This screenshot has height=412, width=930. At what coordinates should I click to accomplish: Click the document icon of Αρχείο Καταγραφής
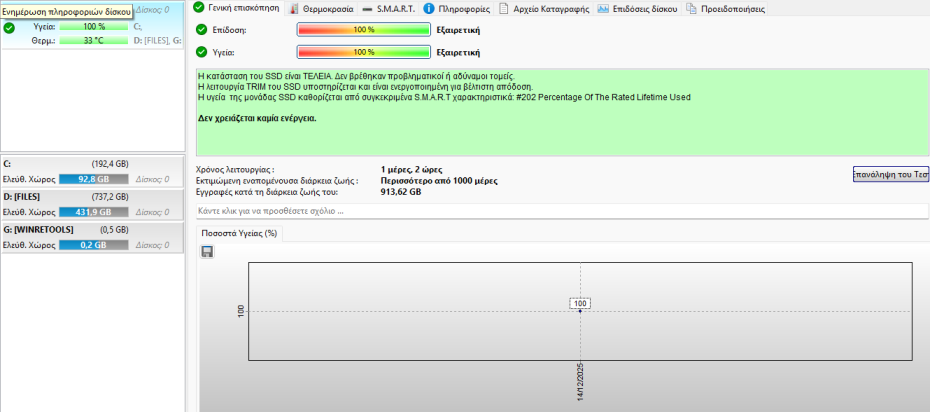(x=502, y=8)
